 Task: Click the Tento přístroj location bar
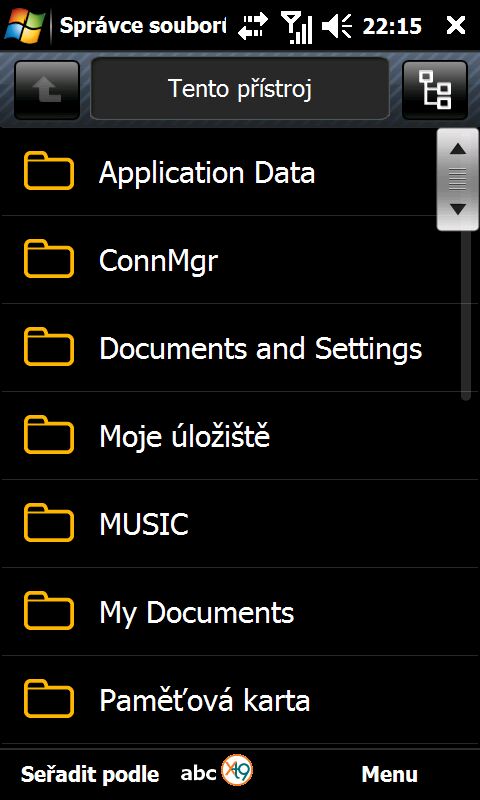(x=240, y=89)
